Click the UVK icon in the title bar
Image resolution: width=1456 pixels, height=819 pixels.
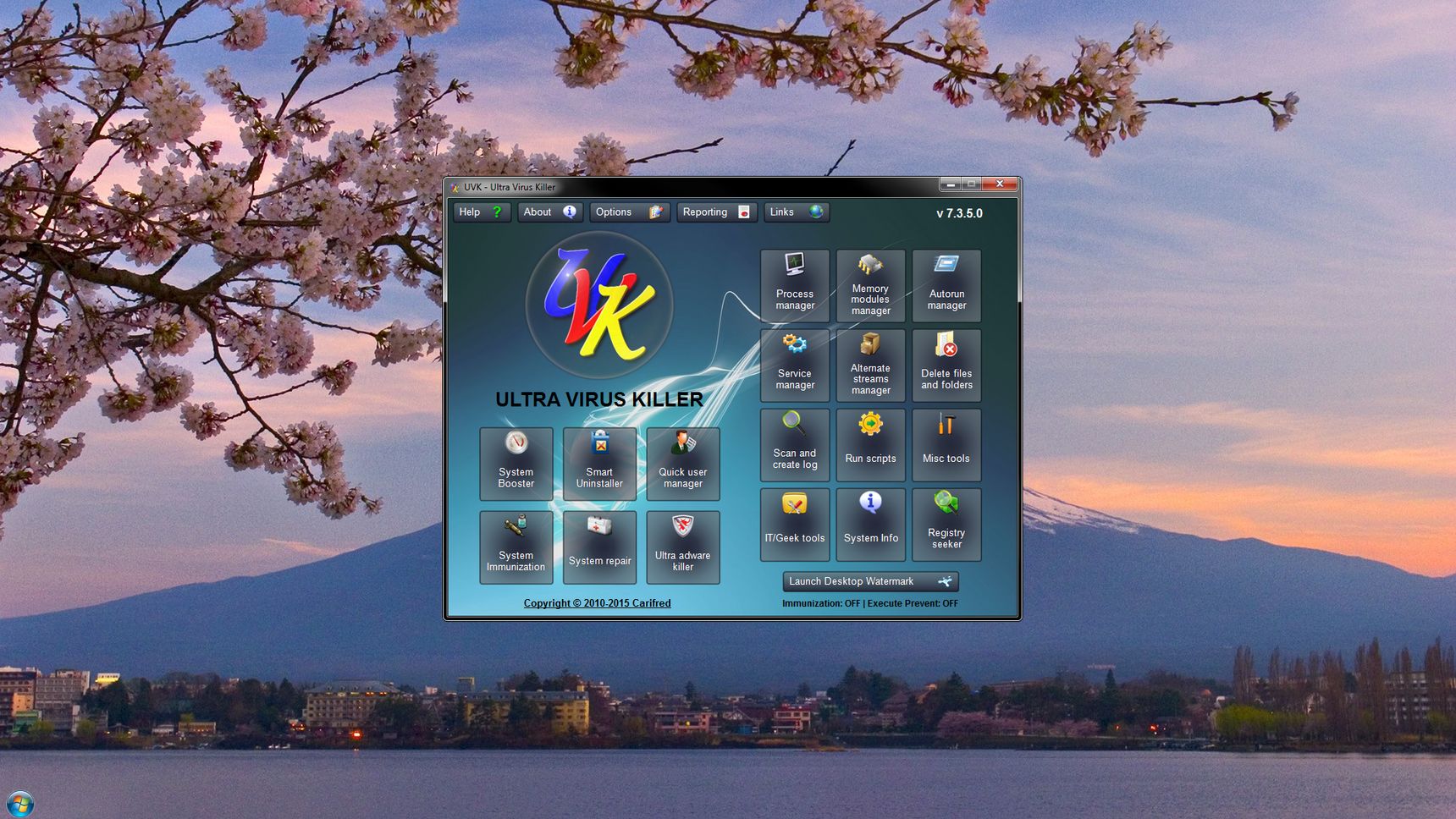pos(455,188)
